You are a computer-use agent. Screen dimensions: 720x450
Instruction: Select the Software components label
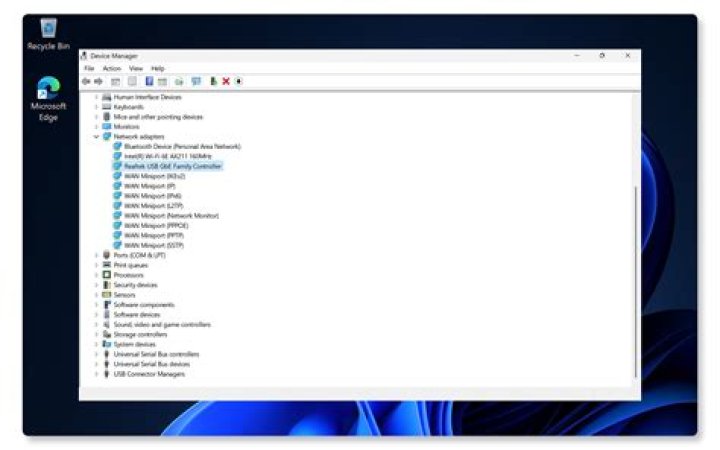point(144,304)
